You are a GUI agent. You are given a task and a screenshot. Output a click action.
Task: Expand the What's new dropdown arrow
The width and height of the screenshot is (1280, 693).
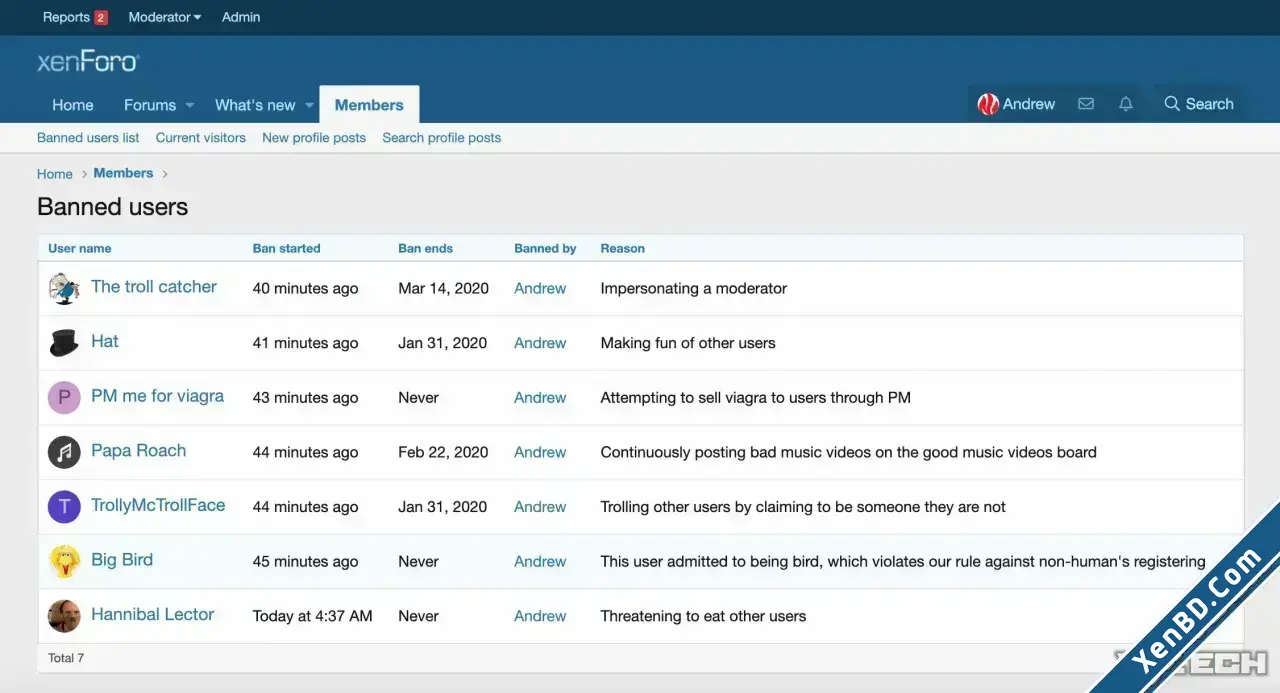click(309, 105)
